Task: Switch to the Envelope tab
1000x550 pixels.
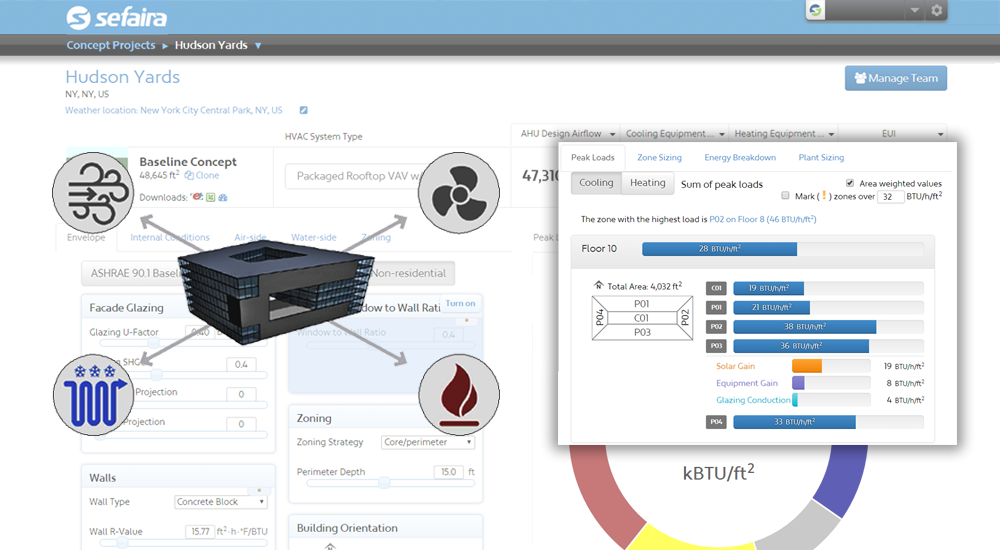Action: click(86, 237)
